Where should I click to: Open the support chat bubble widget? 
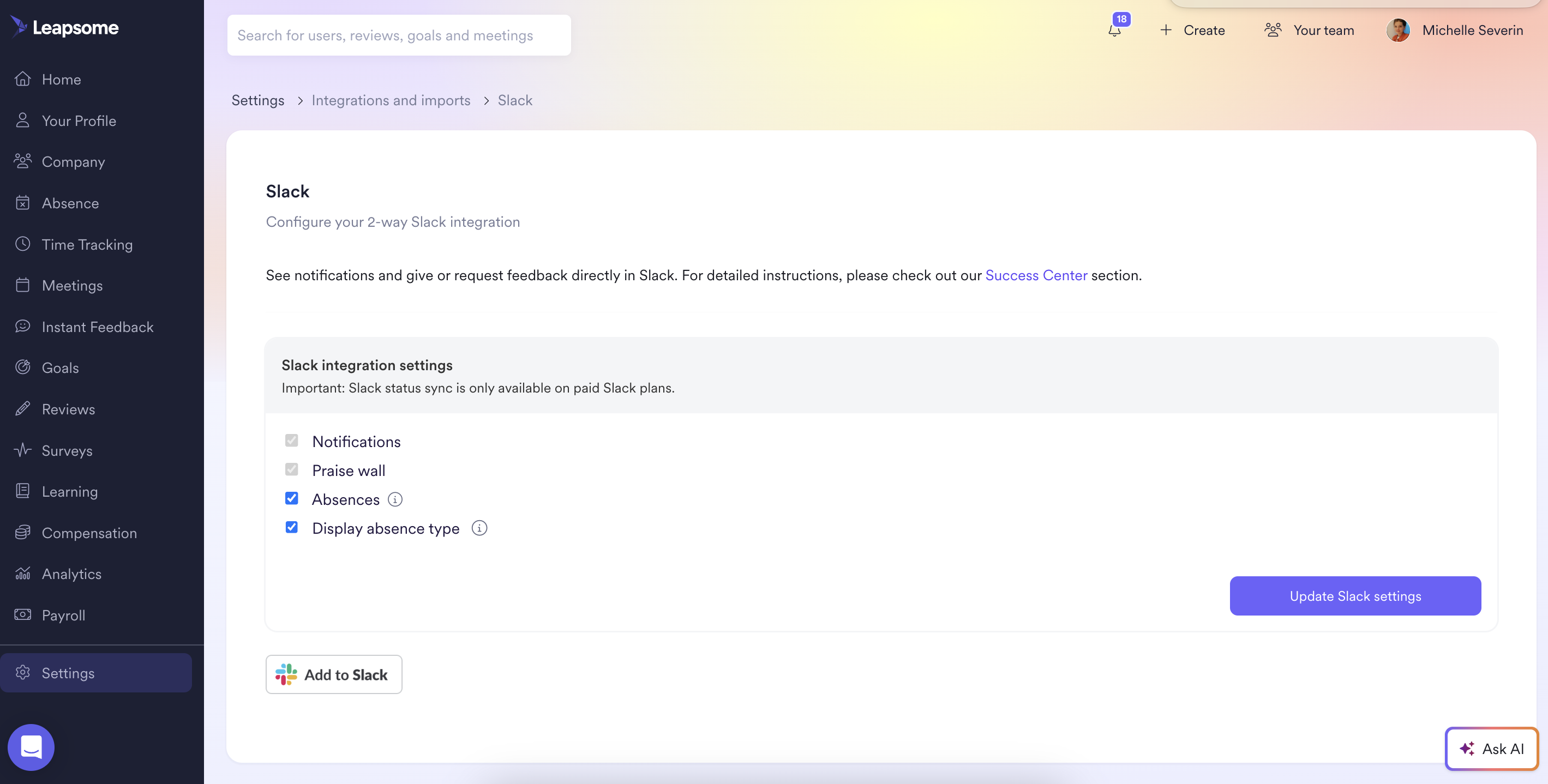(31, 747)
